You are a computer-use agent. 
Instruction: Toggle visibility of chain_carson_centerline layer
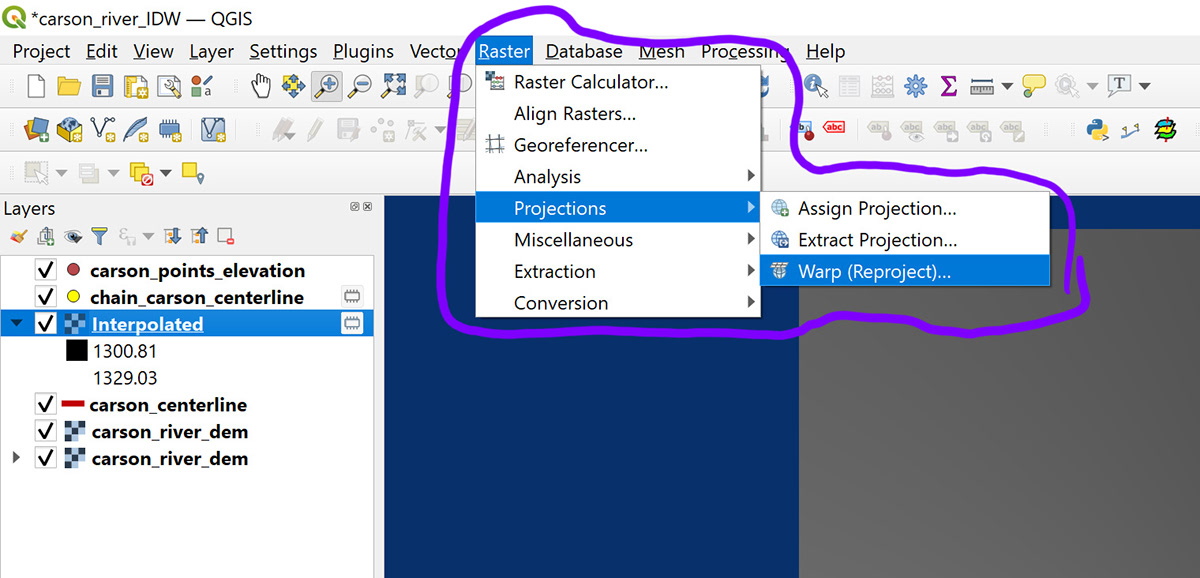point(45,296)
